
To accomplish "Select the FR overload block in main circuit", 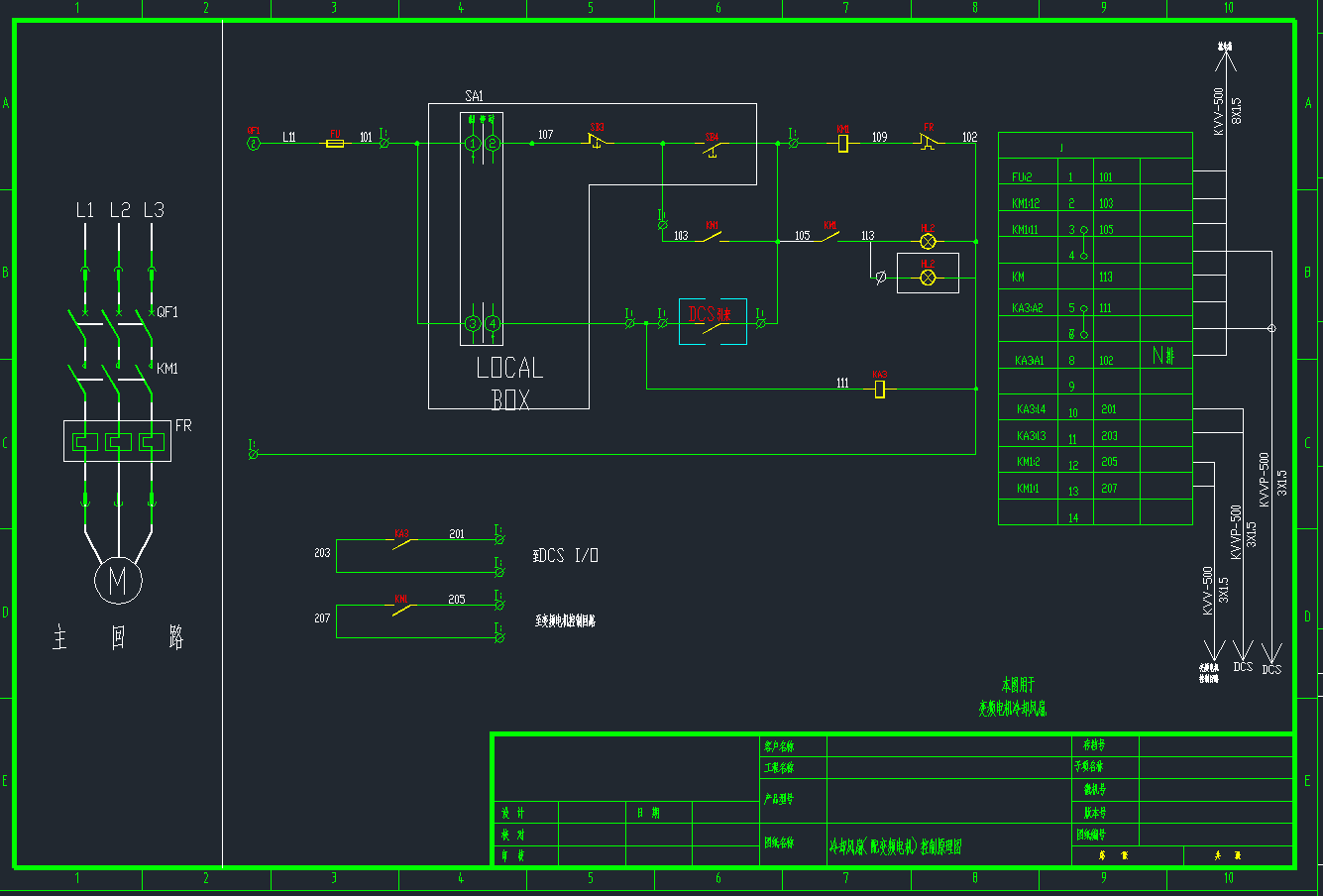I will [x=118, y=441].
